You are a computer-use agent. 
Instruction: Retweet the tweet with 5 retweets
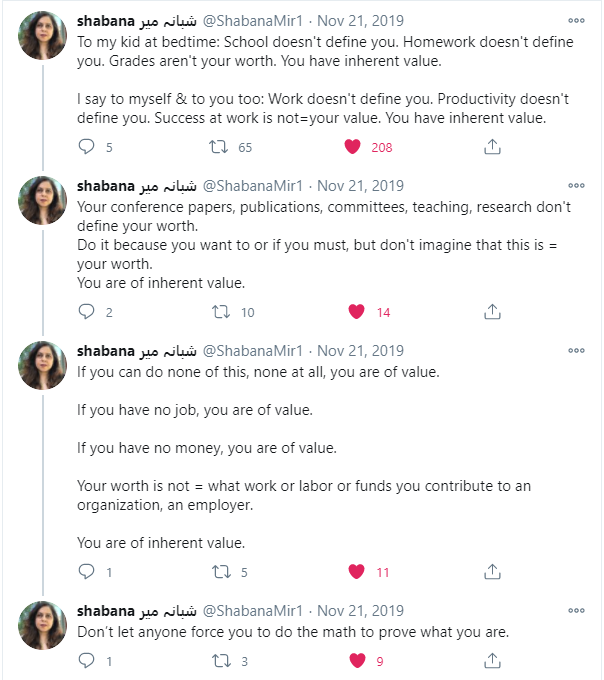[x=220, y=572]
